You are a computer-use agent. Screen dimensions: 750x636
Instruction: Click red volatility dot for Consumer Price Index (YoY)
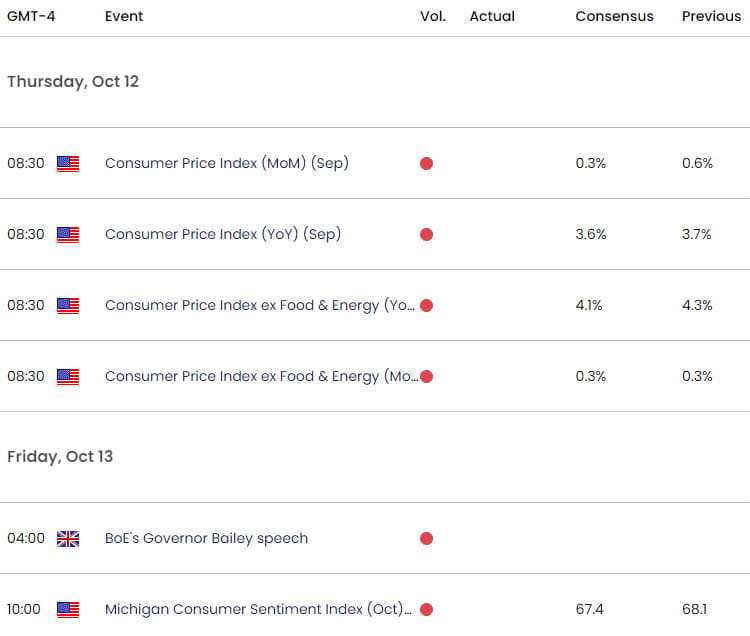coord(426,234)
